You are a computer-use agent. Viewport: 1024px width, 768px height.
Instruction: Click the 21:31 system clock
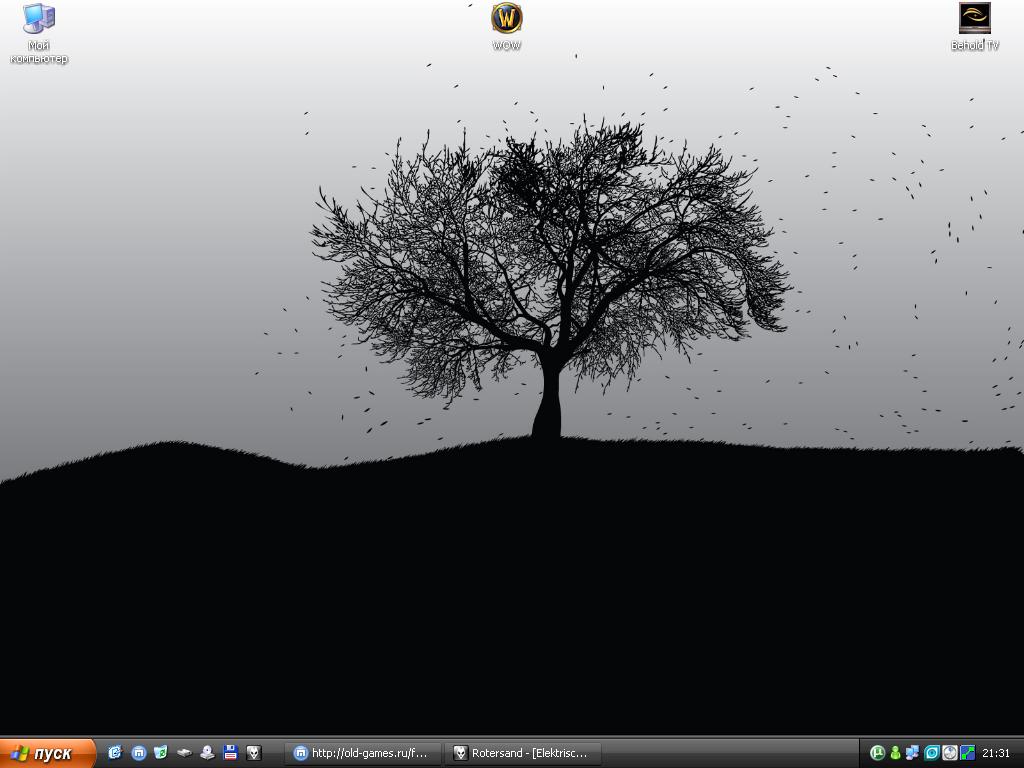click(996, 753)
